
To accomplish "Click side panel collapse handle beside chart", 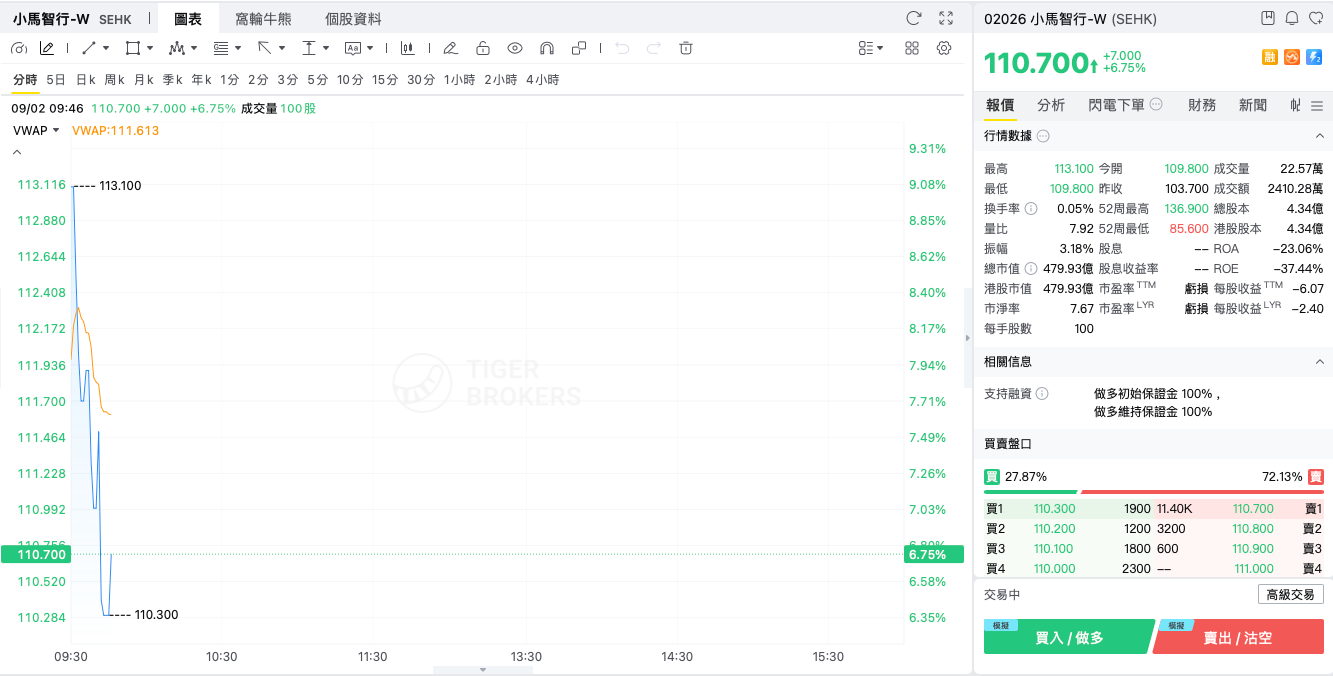I will [x=968, y=338].
